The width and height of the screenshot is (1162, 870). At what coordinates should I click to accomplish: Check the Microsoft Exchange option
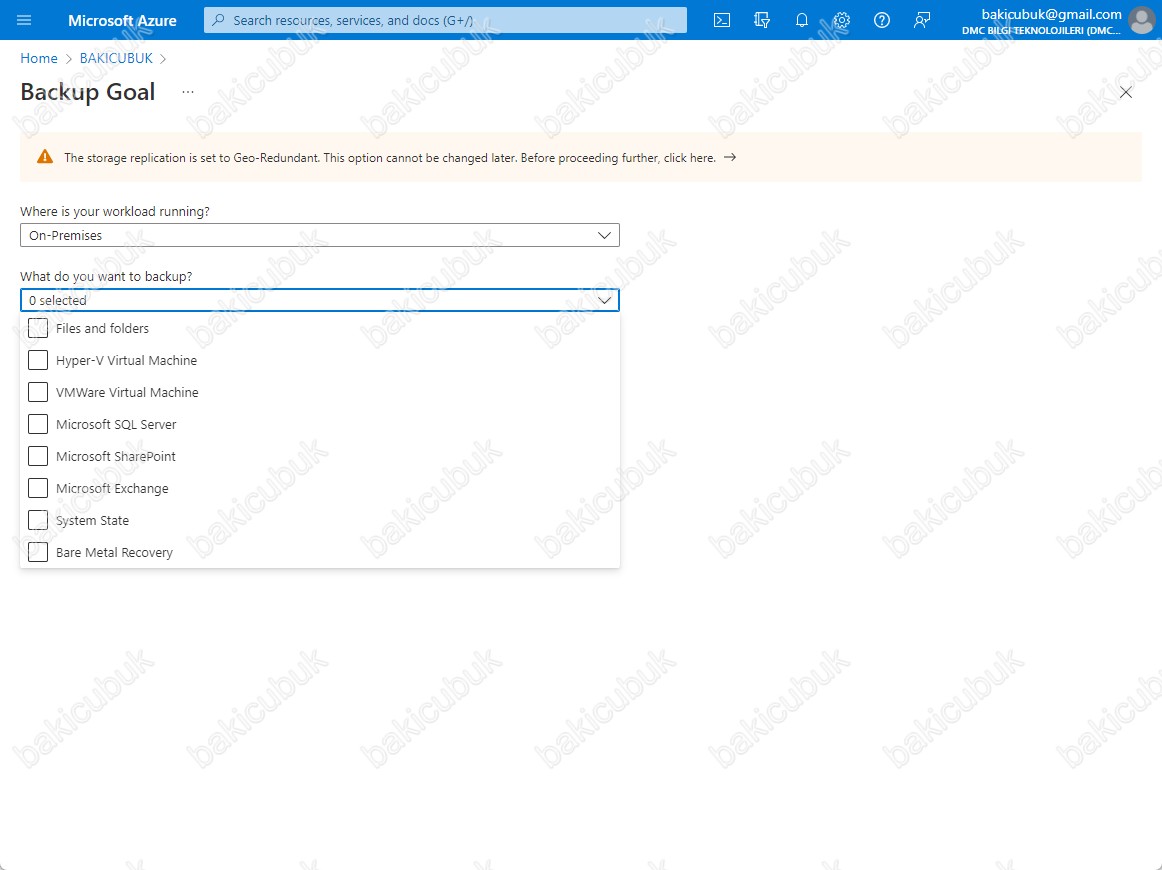(x=38, y=488)
